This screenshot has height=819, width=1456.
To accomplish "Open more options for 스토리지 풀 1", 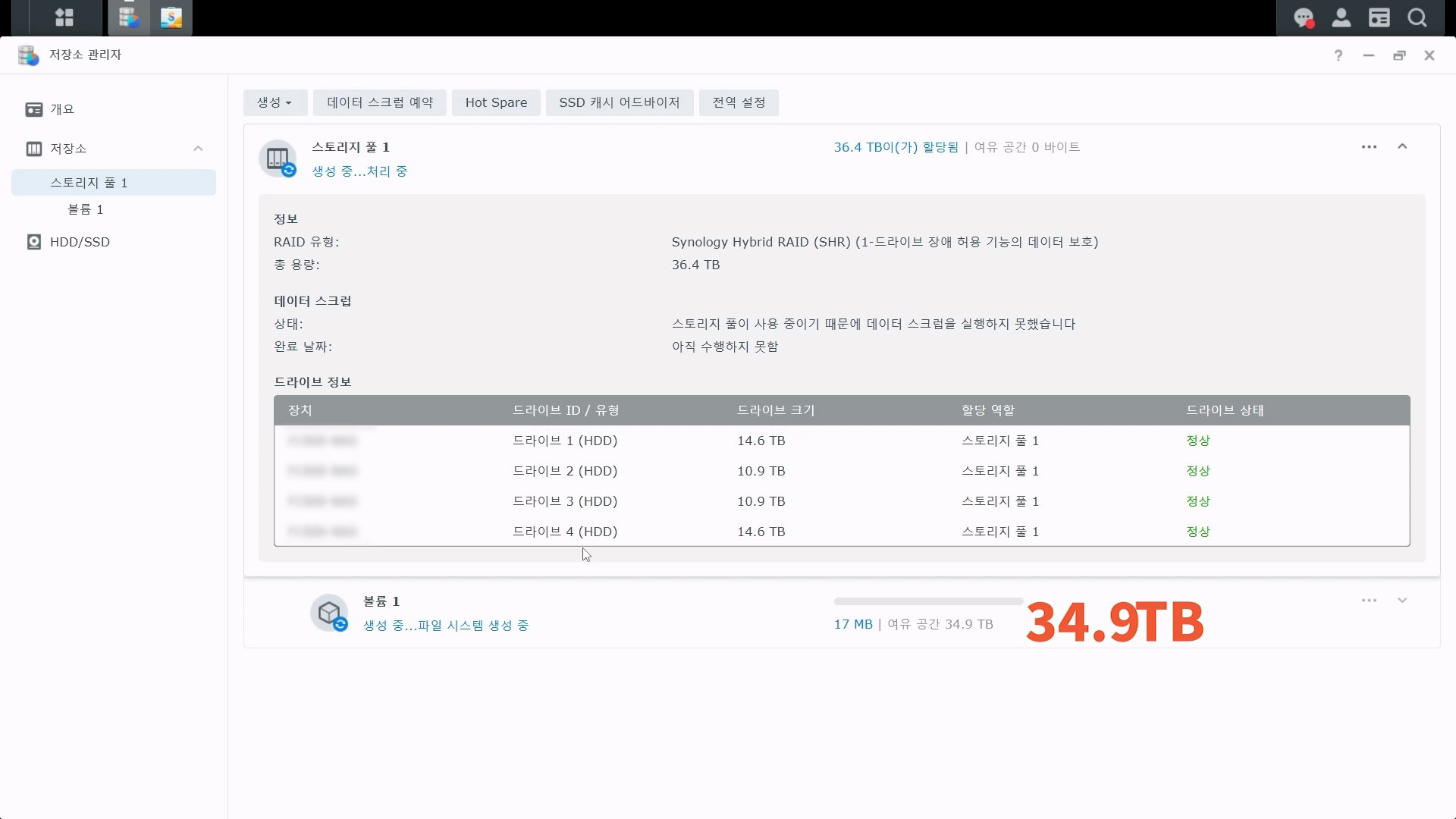I will pyautogui.click(x=1369, y=146).
